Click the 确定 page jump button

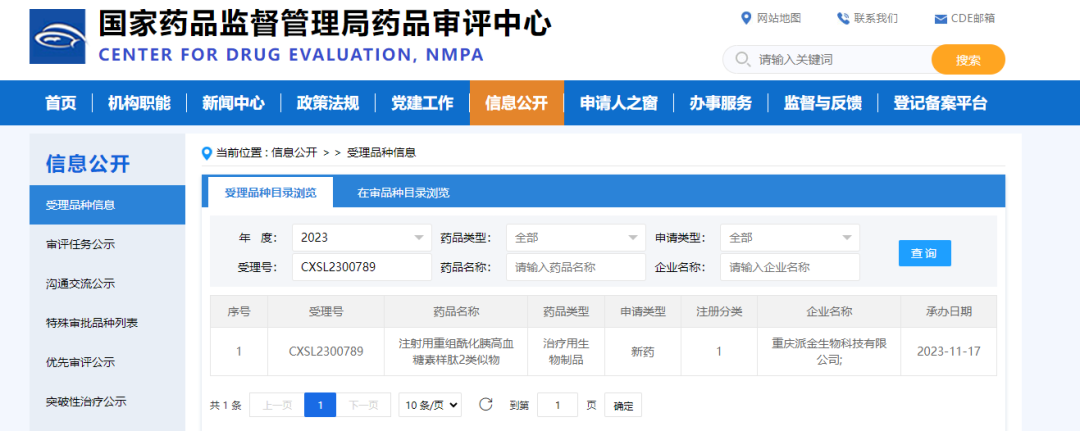pyautogui.click(x=623, y=406)
